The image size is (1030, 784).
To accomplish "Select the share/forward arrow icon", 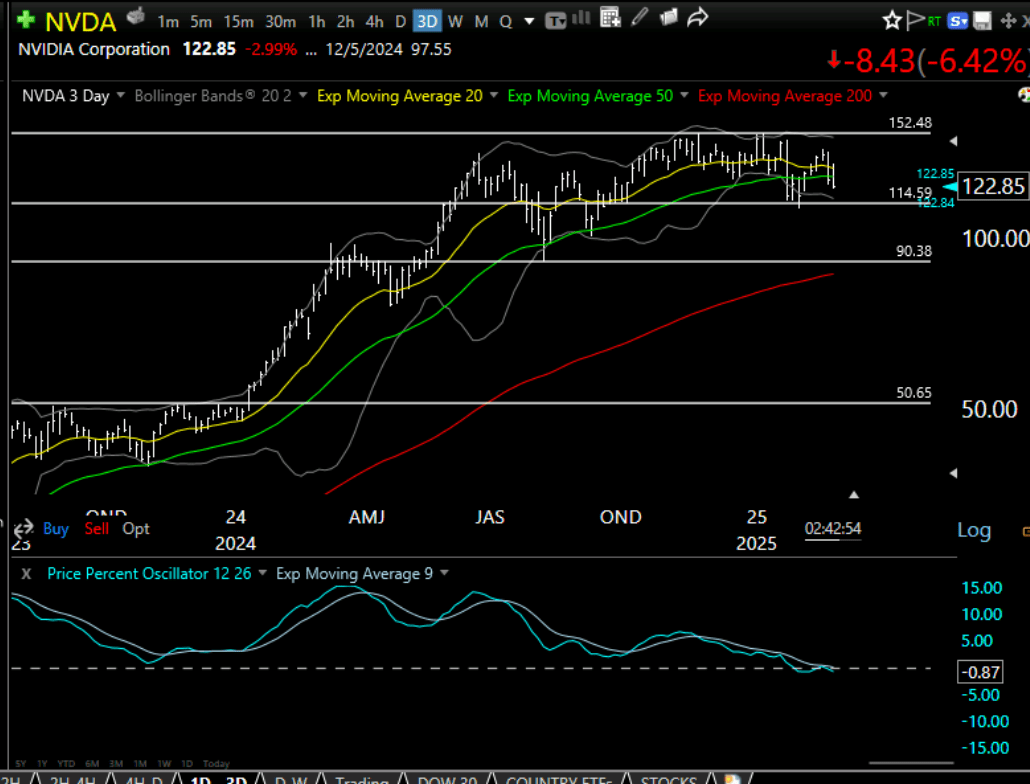I will (696, 17).
